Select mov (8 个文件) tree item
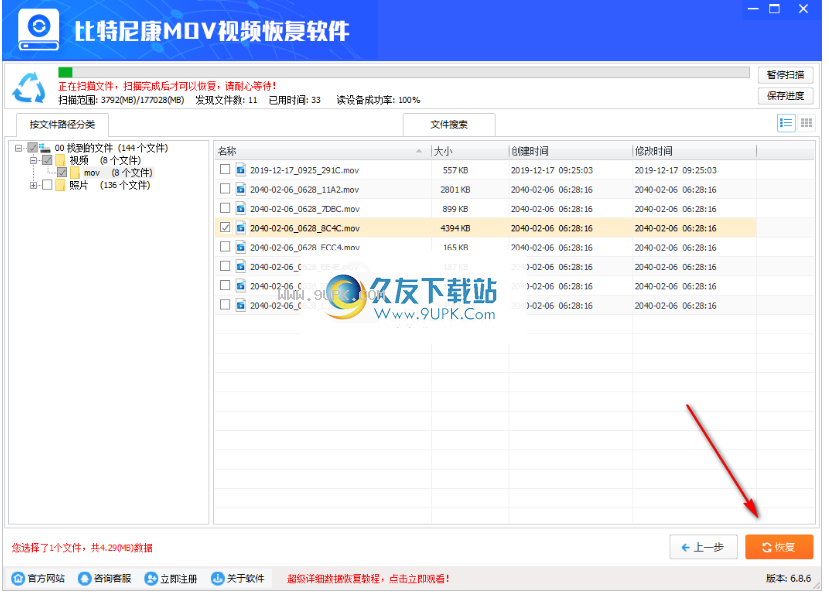This screenshot has height=595, width=829. point(118,173)
